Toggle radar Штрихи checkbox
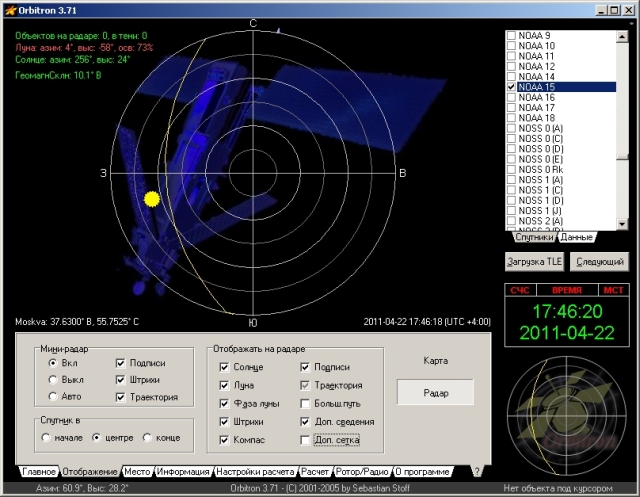This screenshot has width=640, height=497. 224,422
